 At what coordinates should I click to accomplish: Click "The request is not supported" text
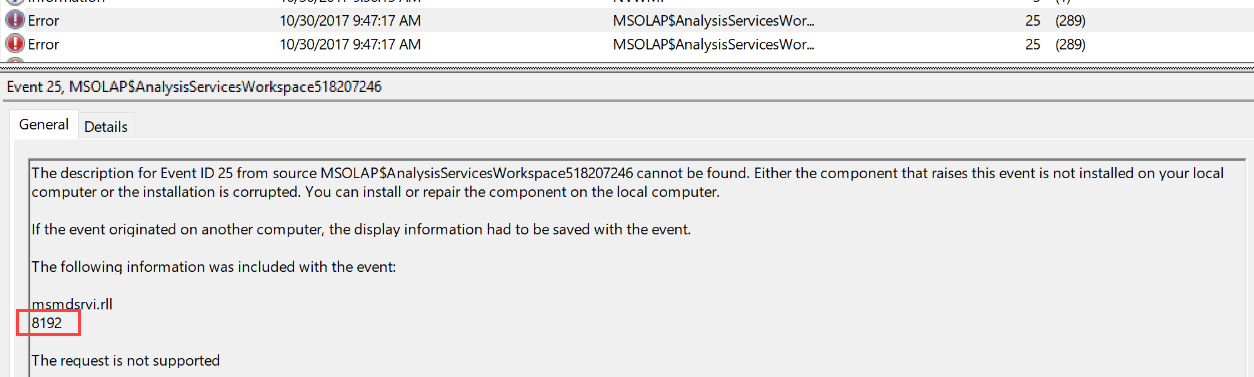pyautogui.click(x=125, y=360)
